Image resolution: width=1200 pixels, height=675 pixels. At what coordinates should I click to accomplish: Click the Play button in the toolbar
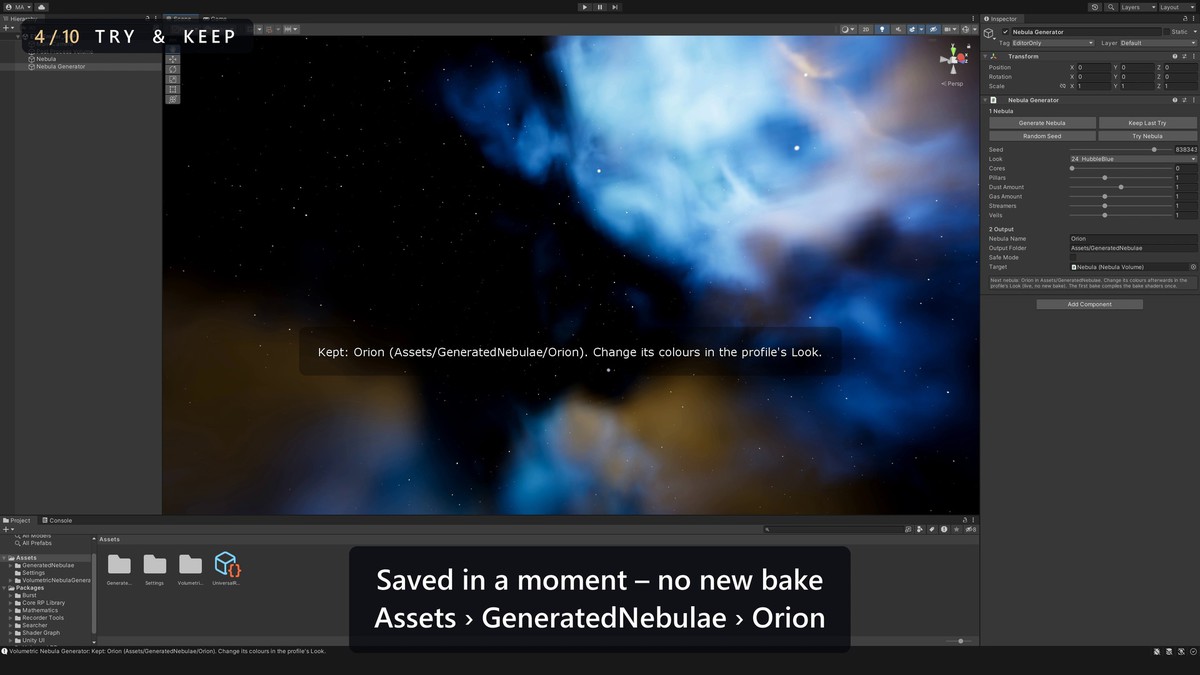tap(585, 7)
